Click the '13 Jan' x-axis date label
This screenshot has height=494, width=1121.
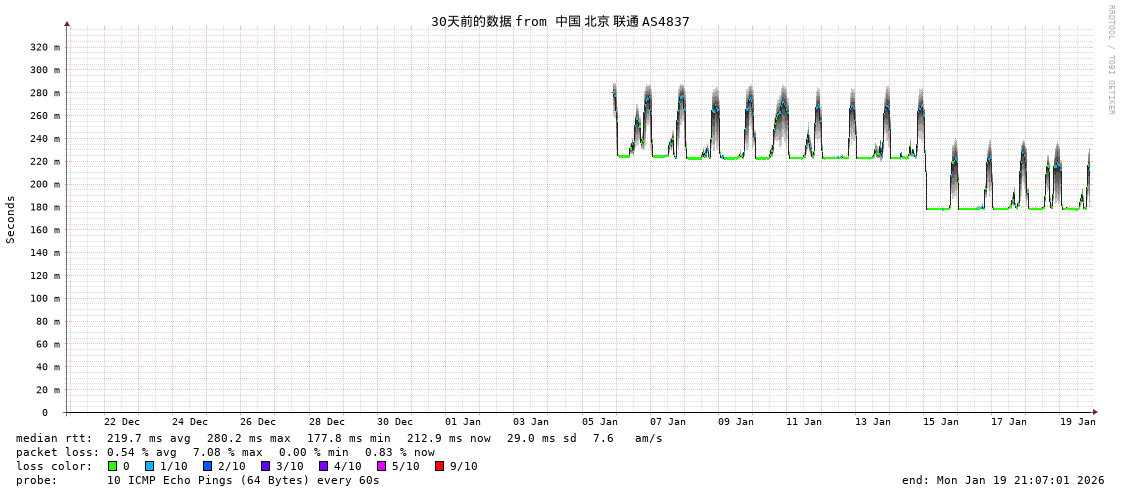[873, 422]
